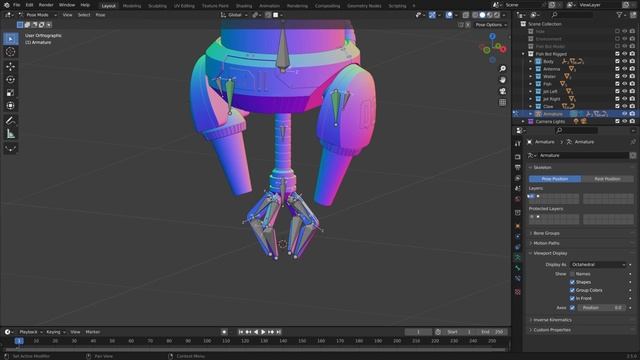Click the Pose Position button
The image size is (640, 360).
point(555,179)
